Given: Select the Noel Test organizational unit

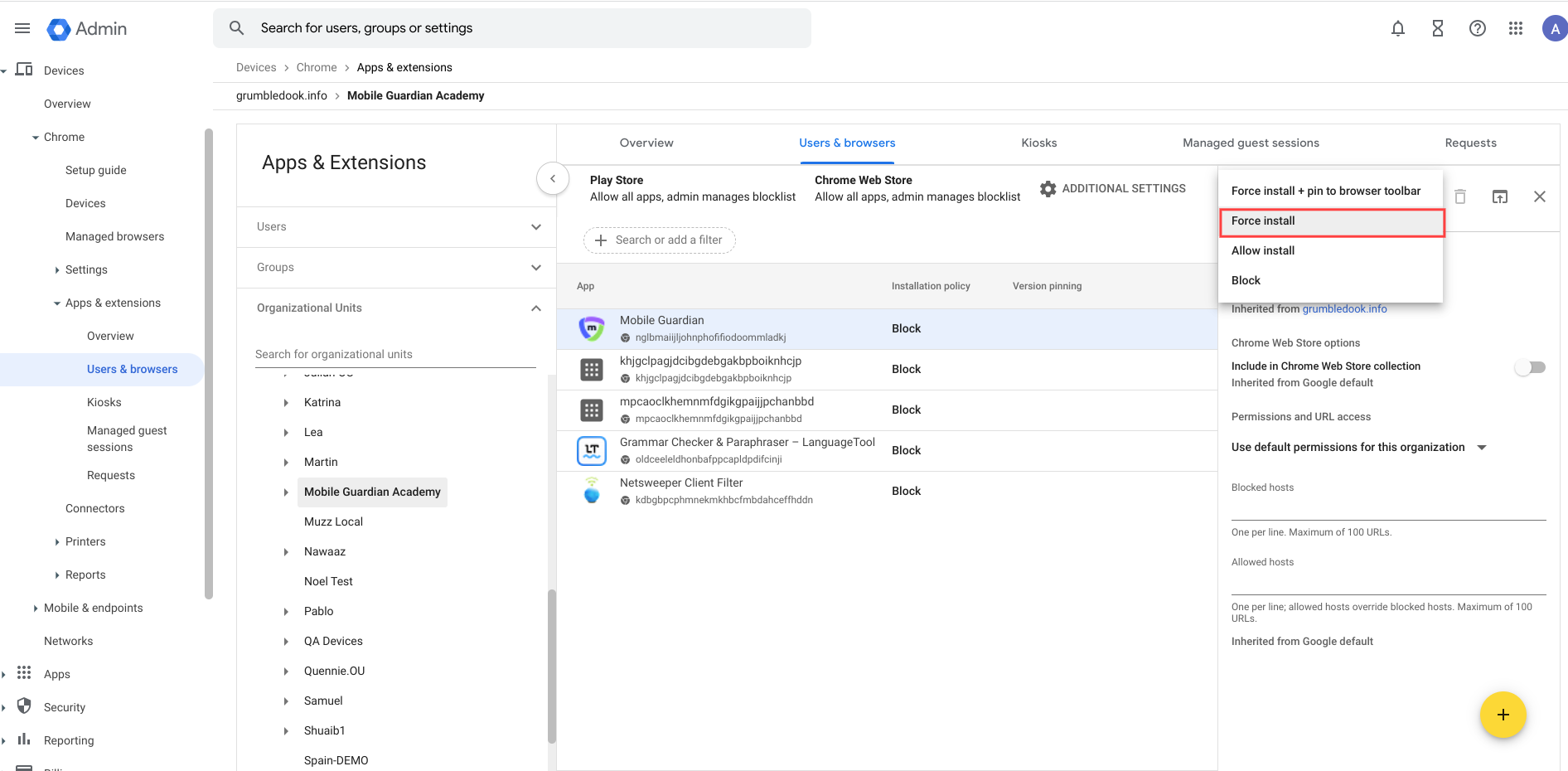Looking at the screenshot, I should (328, 581).
